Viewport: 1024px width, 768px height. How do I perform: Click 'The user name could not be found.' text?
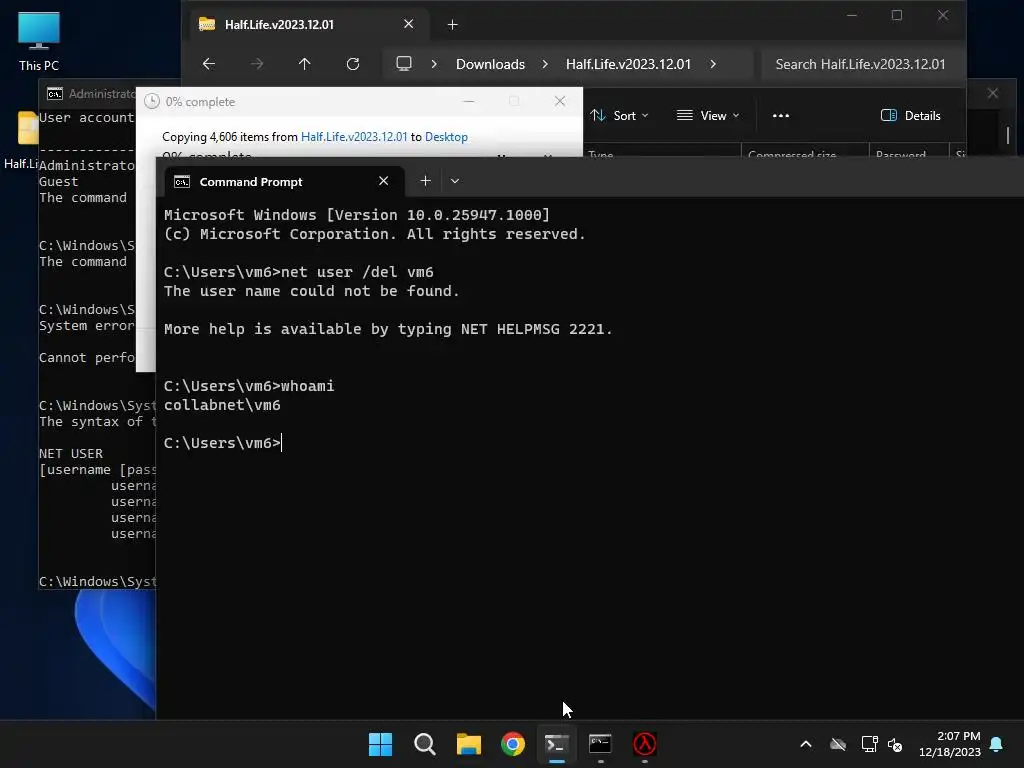coord(312,291)
